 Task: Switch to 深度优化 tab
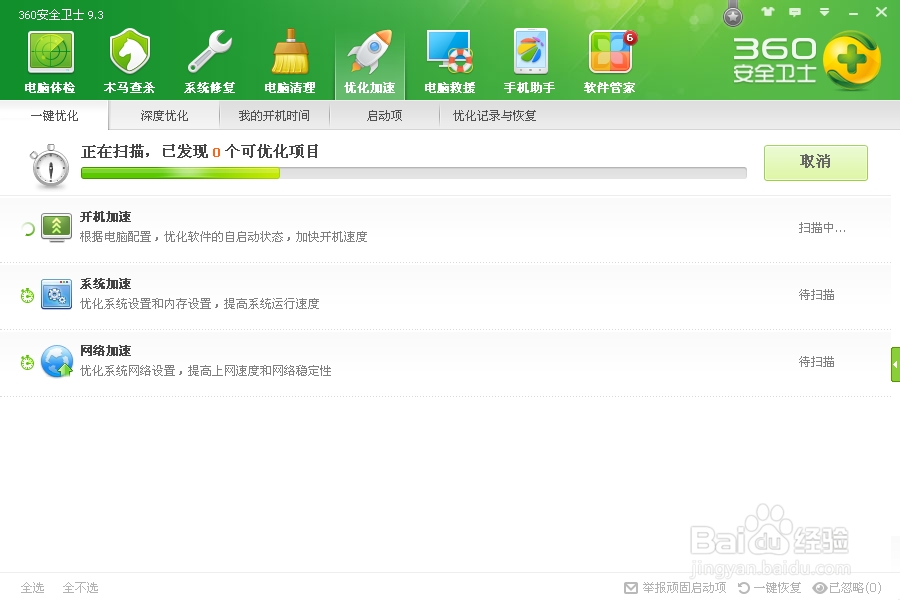[x=164, y=115]
